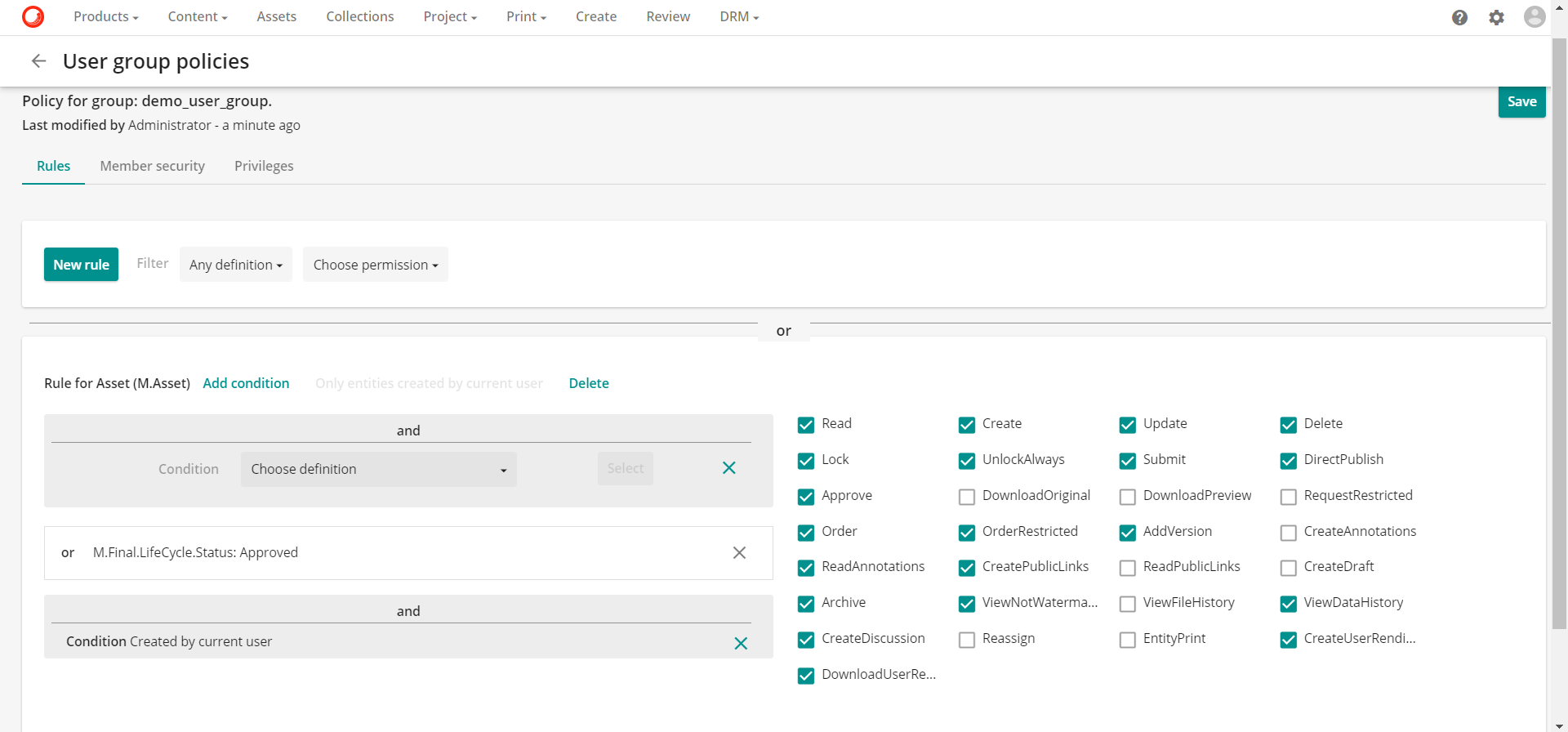Uncheck the OrderRestricted permission
The image size is (1568, 732).
click(967, 533)
